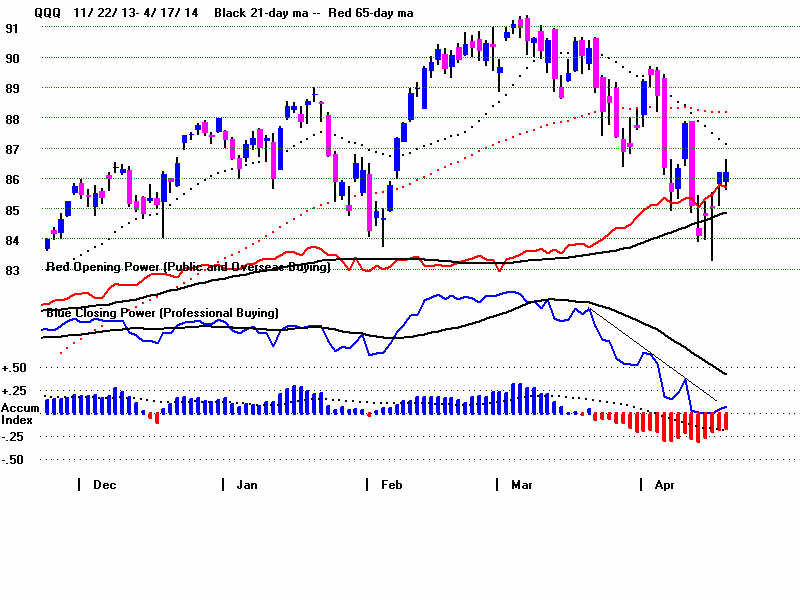Click the 'Red 65-day ma' legend text
This screenshot has height=600, width=800.
tap(371, 13)
